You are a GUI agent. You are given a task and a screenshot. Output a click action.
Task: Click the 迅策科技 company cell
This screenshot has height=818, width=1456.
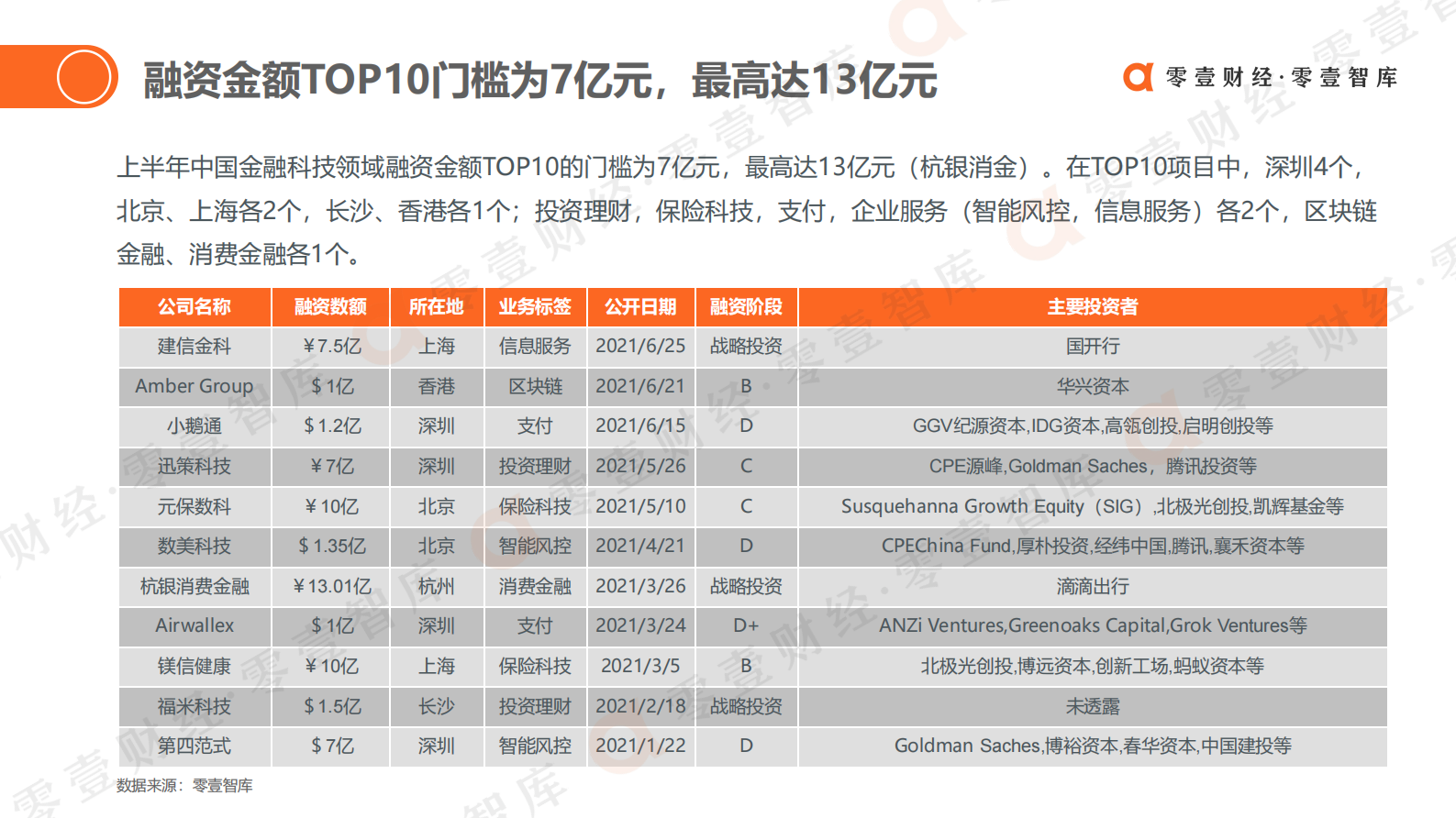[195, 466]
